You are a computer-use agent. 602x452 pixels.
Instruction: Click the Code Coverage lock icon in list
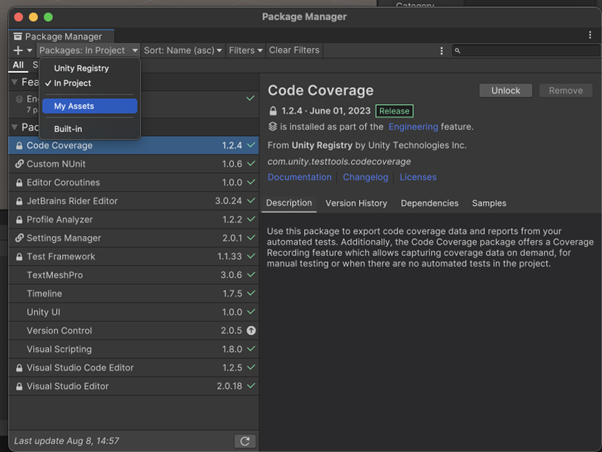tap(19, 146)
